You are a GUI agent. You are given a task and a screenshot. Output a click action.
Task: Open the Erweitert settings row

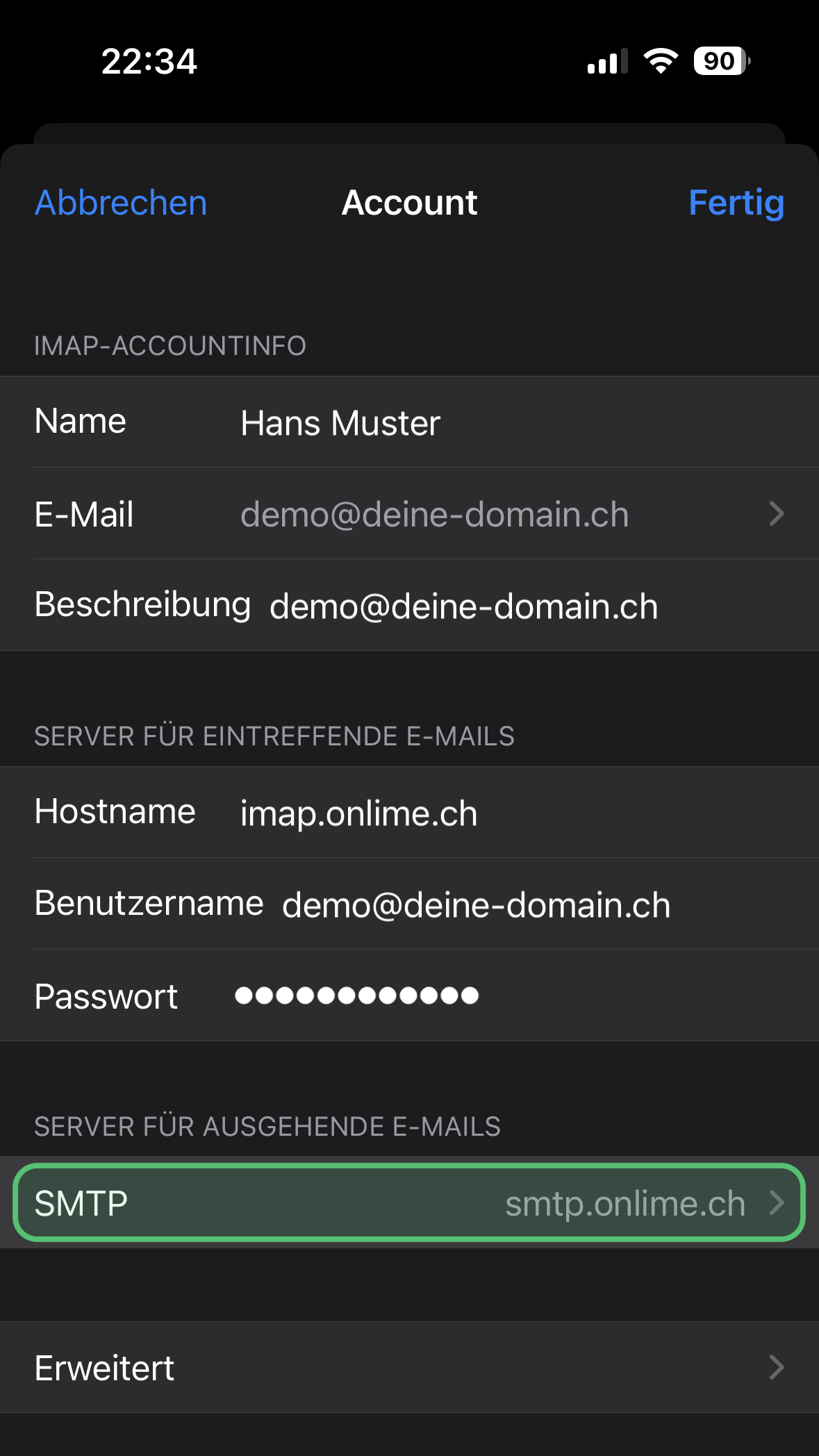[x=409, y=1367]
